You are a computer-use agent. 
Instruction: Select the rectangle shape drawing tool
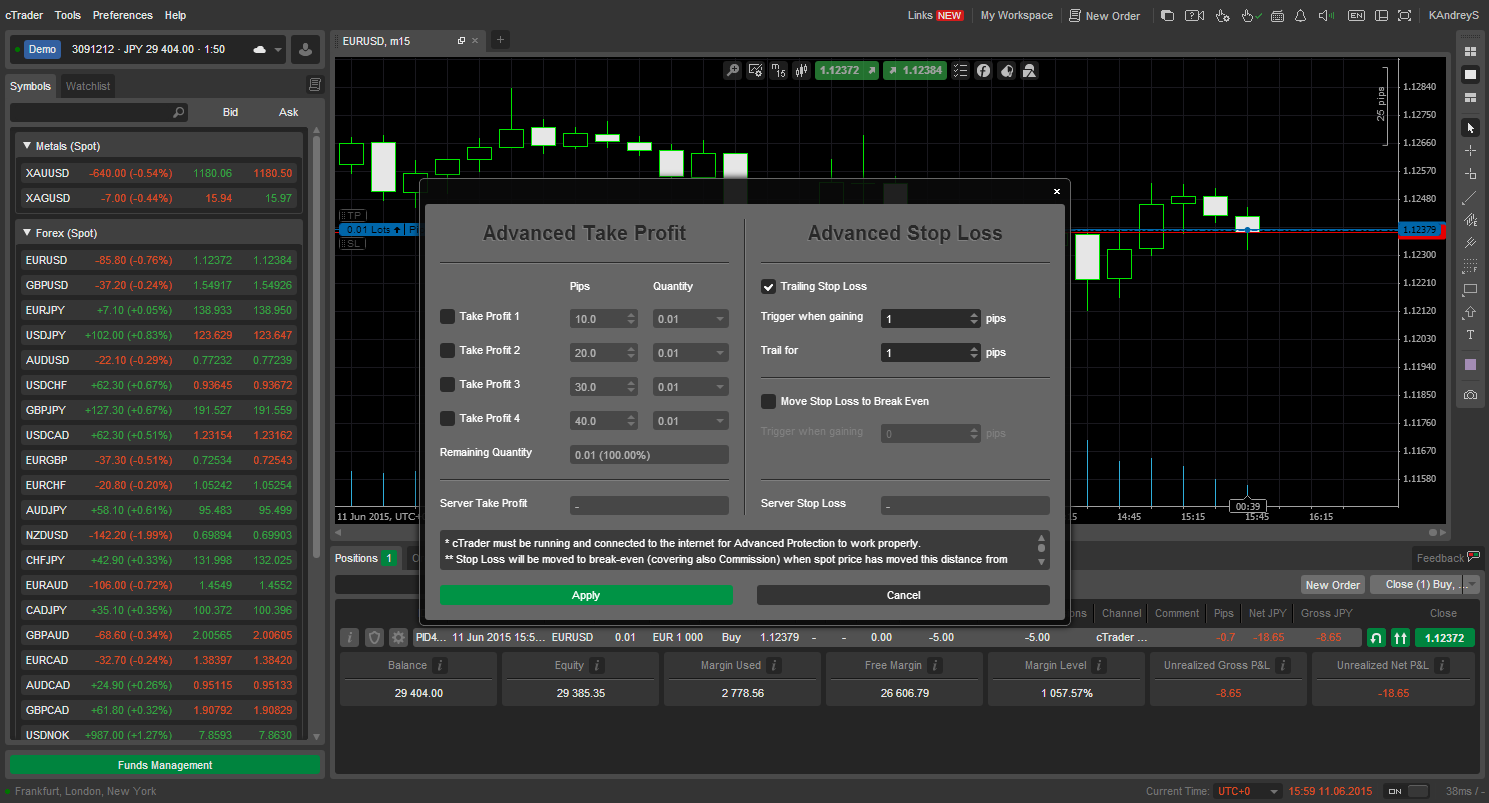pyautogui.click(x=1470, y=289)
